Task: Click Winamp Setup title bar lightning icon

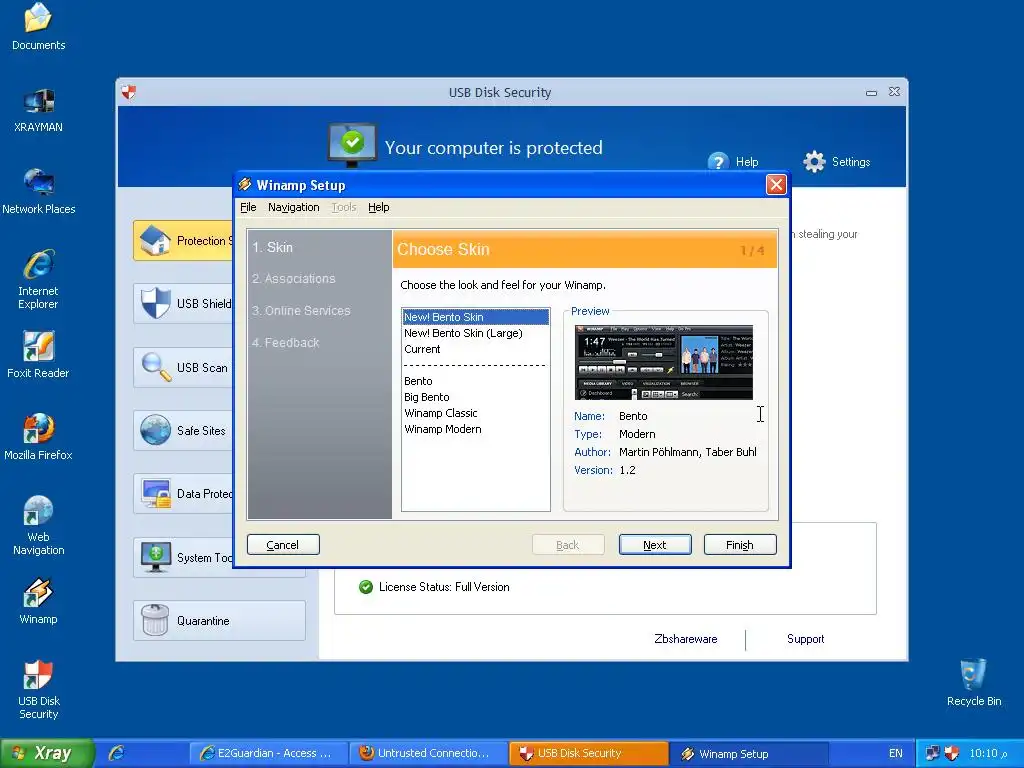Action: click(245, 185)
